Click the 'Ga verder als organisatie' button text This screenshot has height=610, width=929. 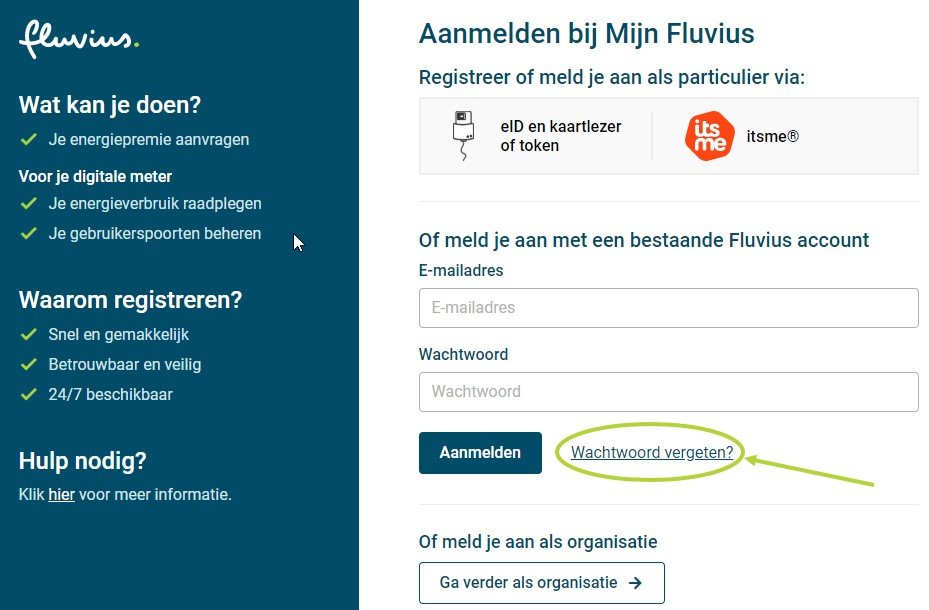tap(529, 583)
